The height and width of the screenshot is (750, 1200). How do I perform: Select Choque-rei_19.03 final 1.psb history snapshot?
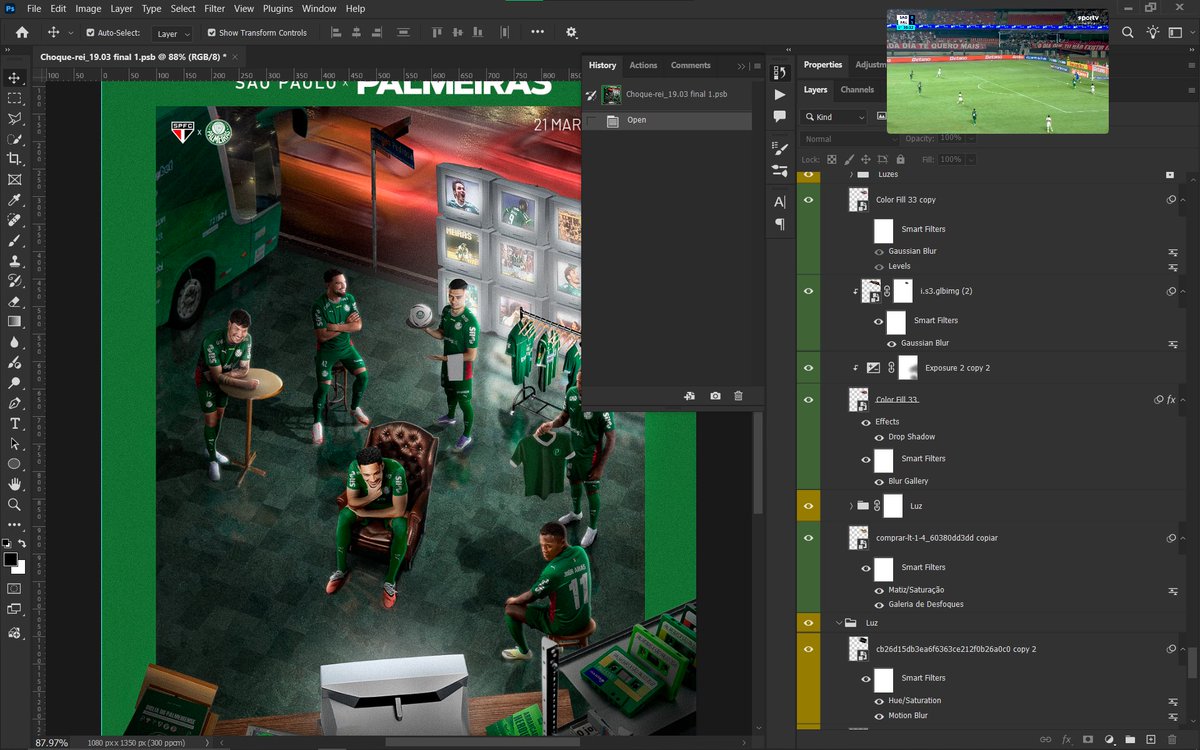[x=666, y=94]
